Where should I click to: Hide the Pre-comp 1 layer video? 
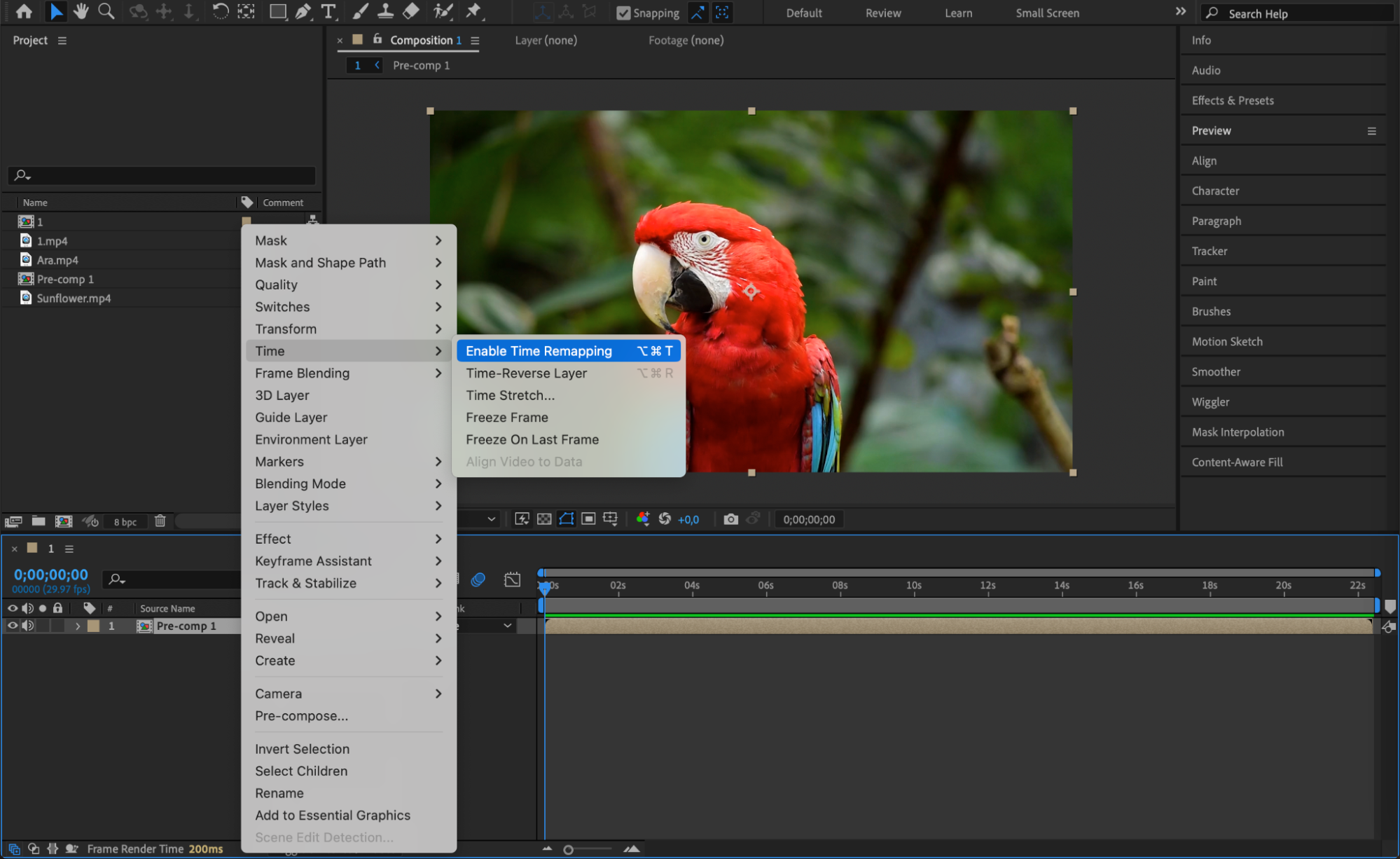coord(12,626)
